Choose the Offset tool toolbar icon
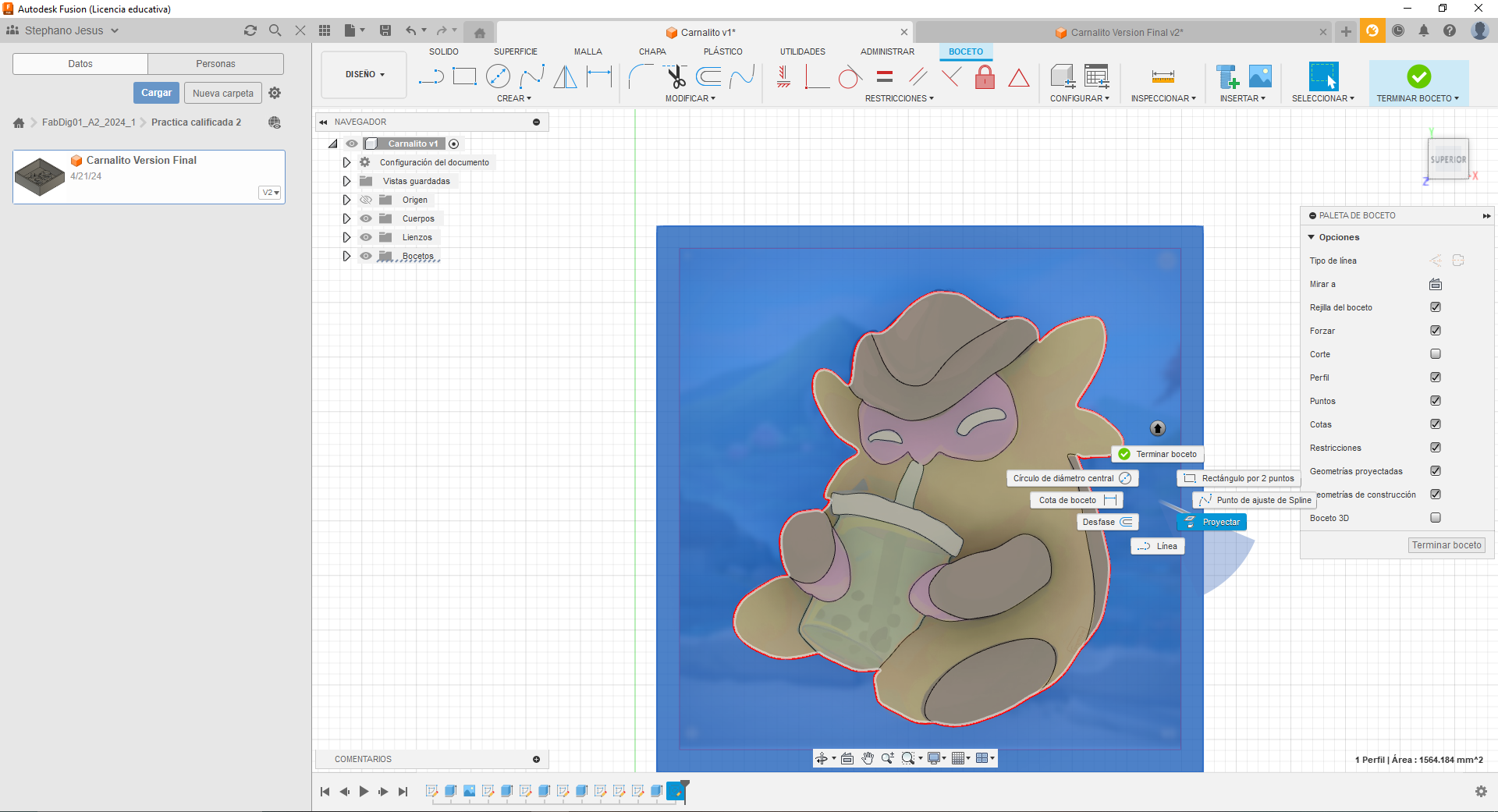 click(708, 76)
